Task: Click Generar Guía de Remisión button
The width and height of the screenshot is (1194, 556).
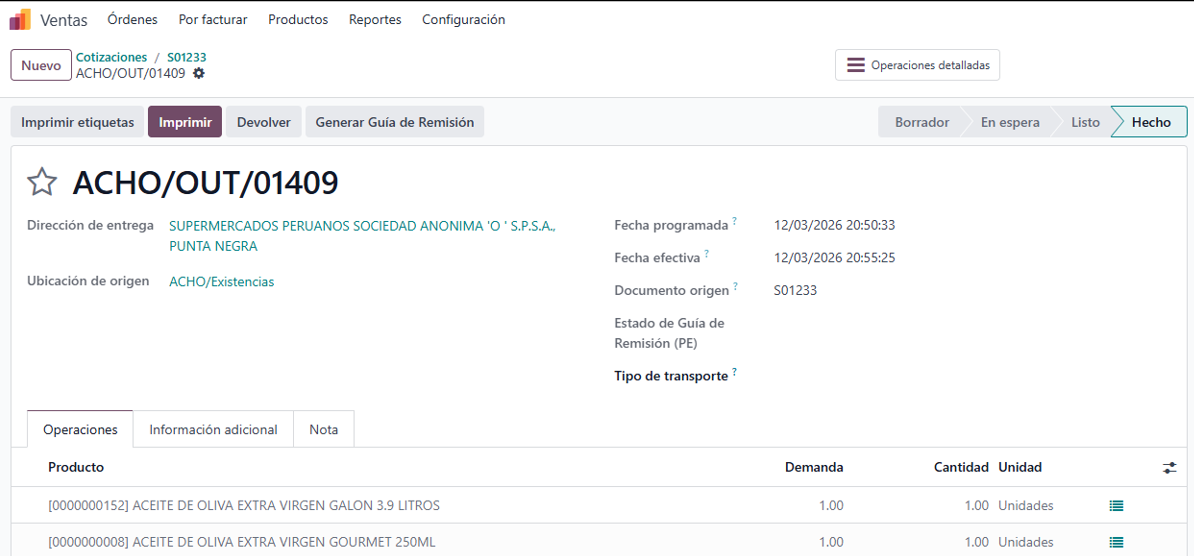Action: coord(394,122)
